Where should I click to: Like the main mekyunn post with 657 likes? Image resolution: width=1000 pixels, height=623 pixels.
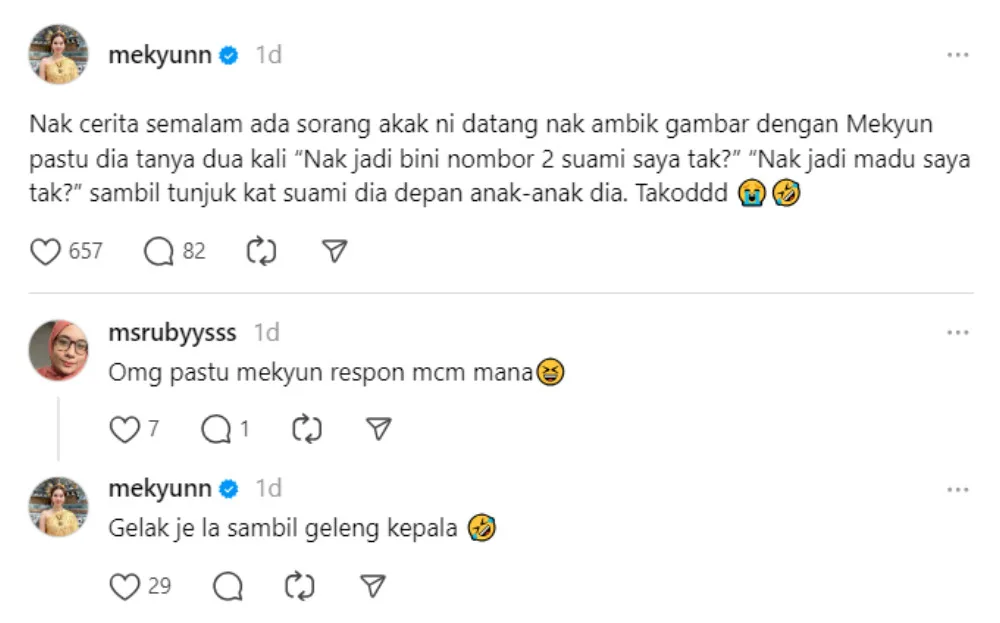coord(46,251)
